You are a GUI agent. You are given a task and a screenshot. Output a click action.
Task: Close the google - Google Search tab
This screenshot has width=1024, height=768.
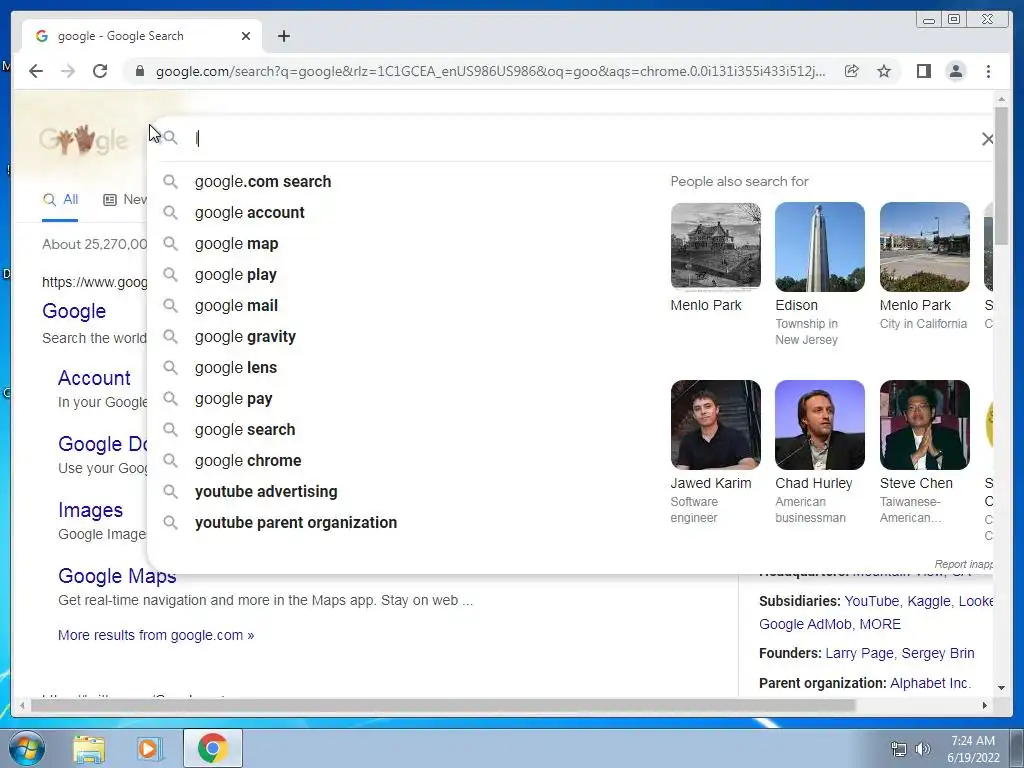pos(246,36)
